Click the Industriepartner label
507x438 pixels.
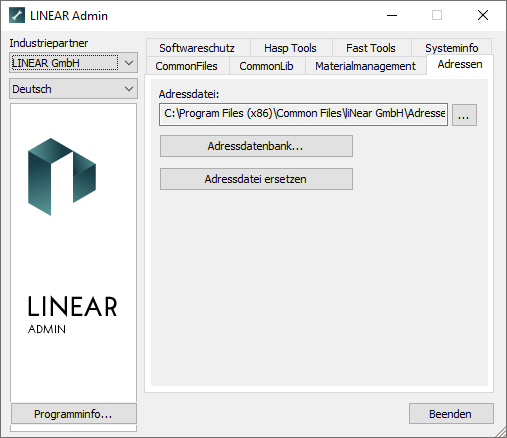coord(49,43)
